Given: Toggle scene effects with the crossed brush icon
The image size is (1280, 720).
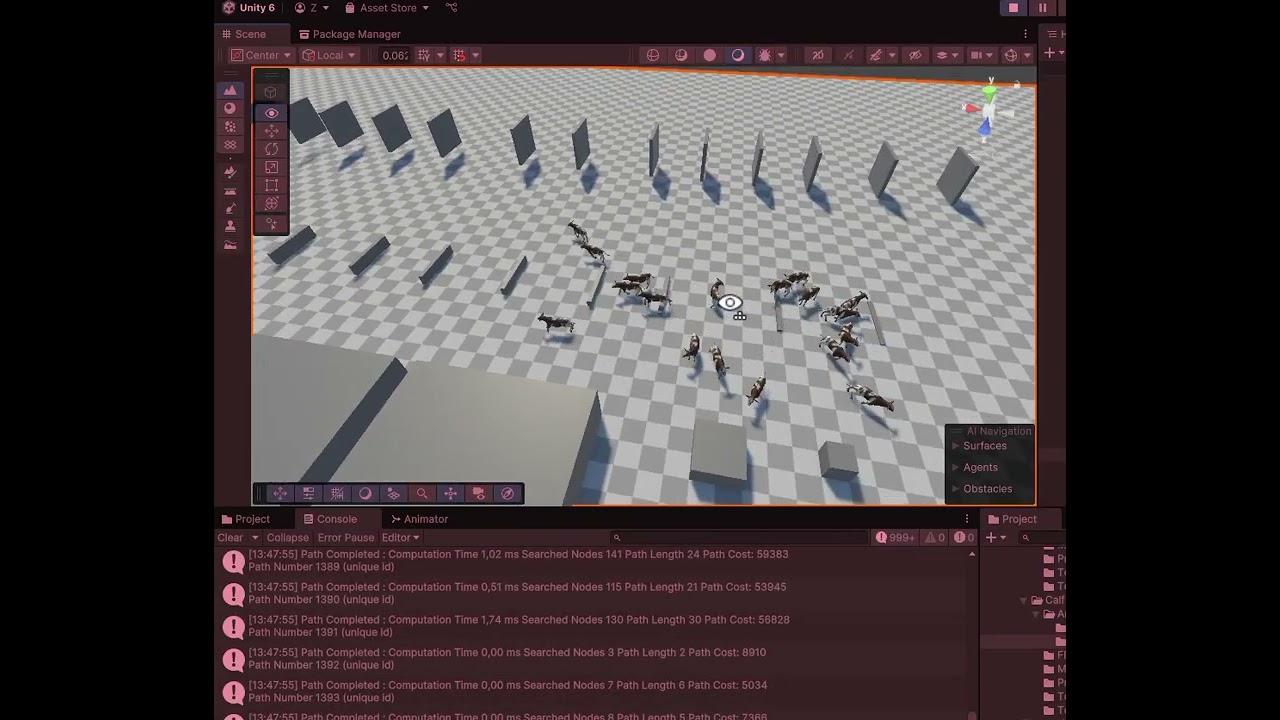Looking at the screenshot, I should coord(876,55).
